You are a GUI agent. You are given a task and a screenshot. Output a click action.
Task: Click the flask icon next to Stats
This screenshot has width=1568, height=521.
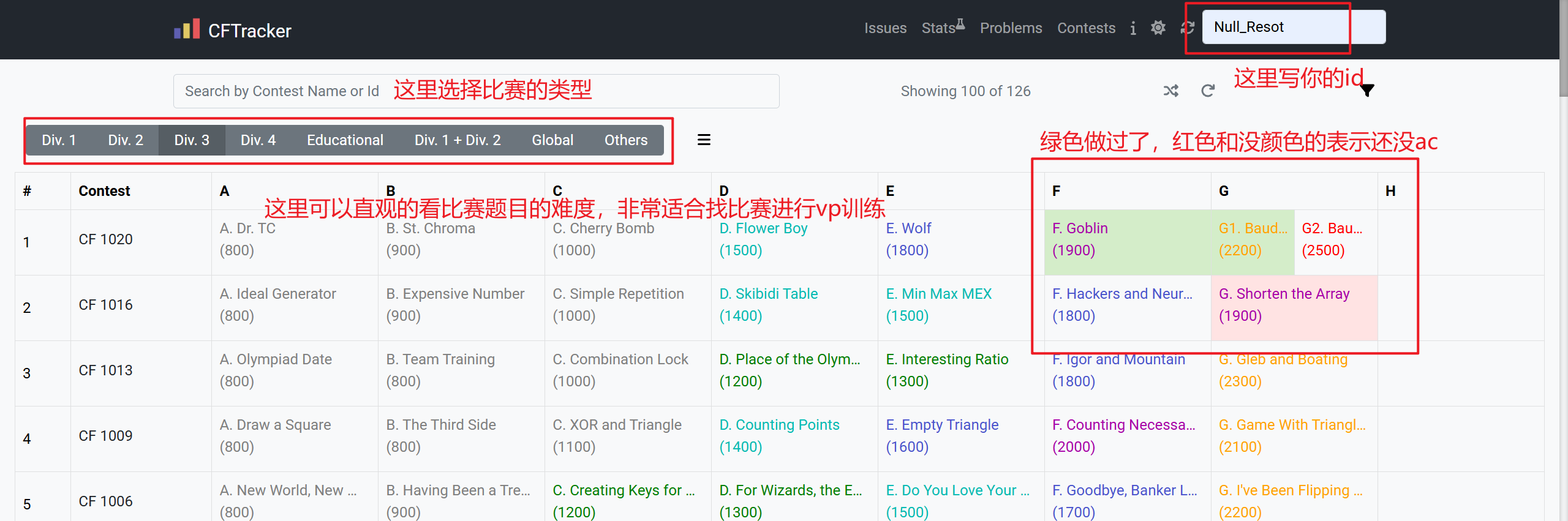click(x=960, y=24)
